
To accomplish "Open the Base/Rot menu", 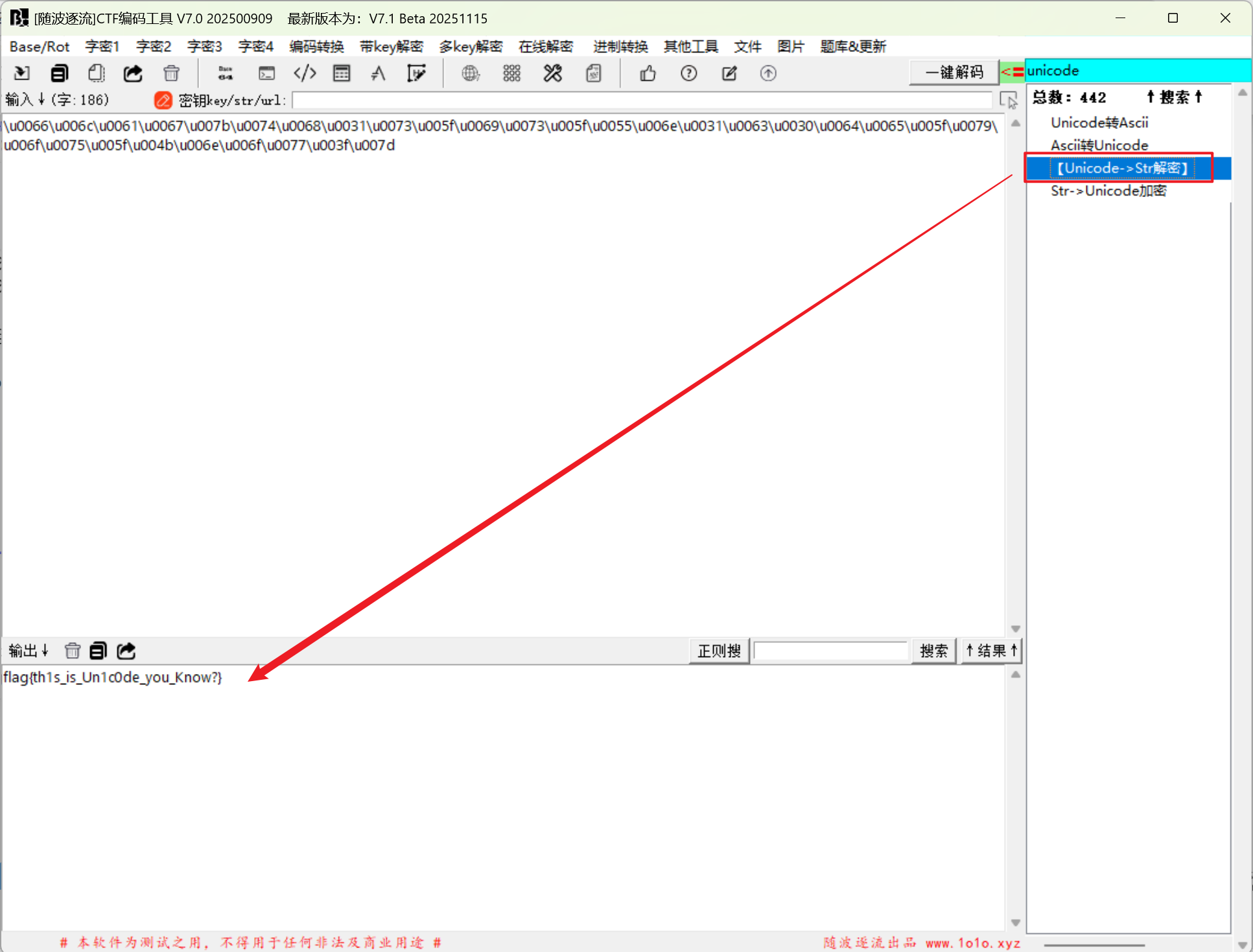I will click(40, 47).
